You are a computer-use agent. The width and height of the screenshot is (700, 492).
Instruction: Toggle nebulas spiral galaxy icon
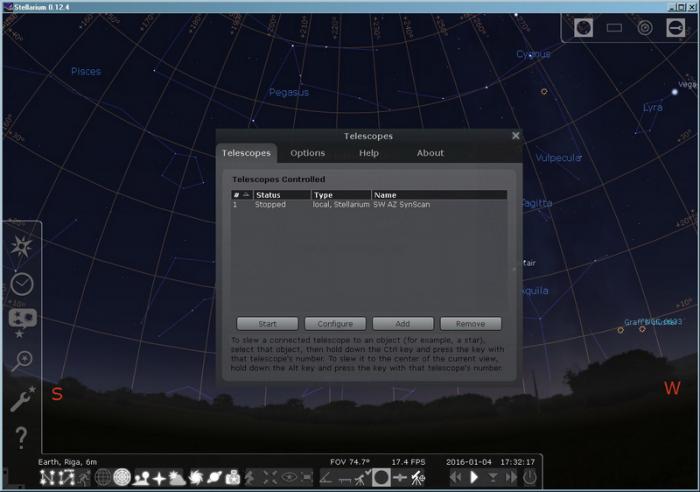click(x=196, y=478)
